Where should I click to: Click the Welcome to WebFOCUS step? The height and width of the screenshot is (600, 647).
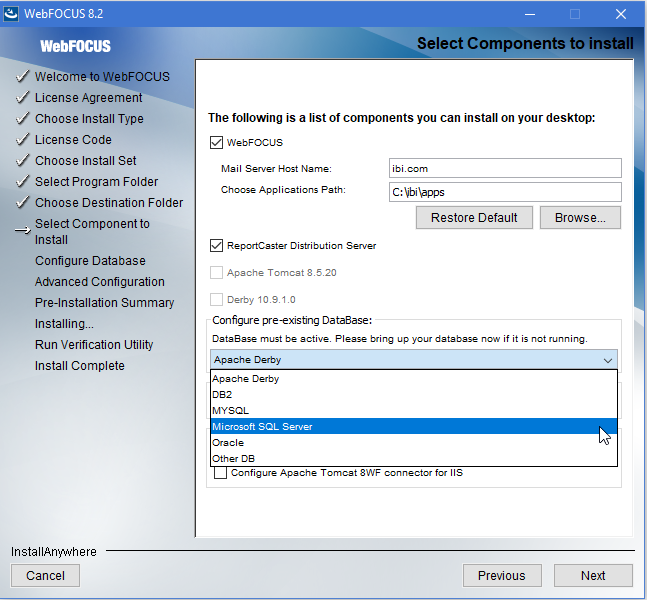[102, 77]
